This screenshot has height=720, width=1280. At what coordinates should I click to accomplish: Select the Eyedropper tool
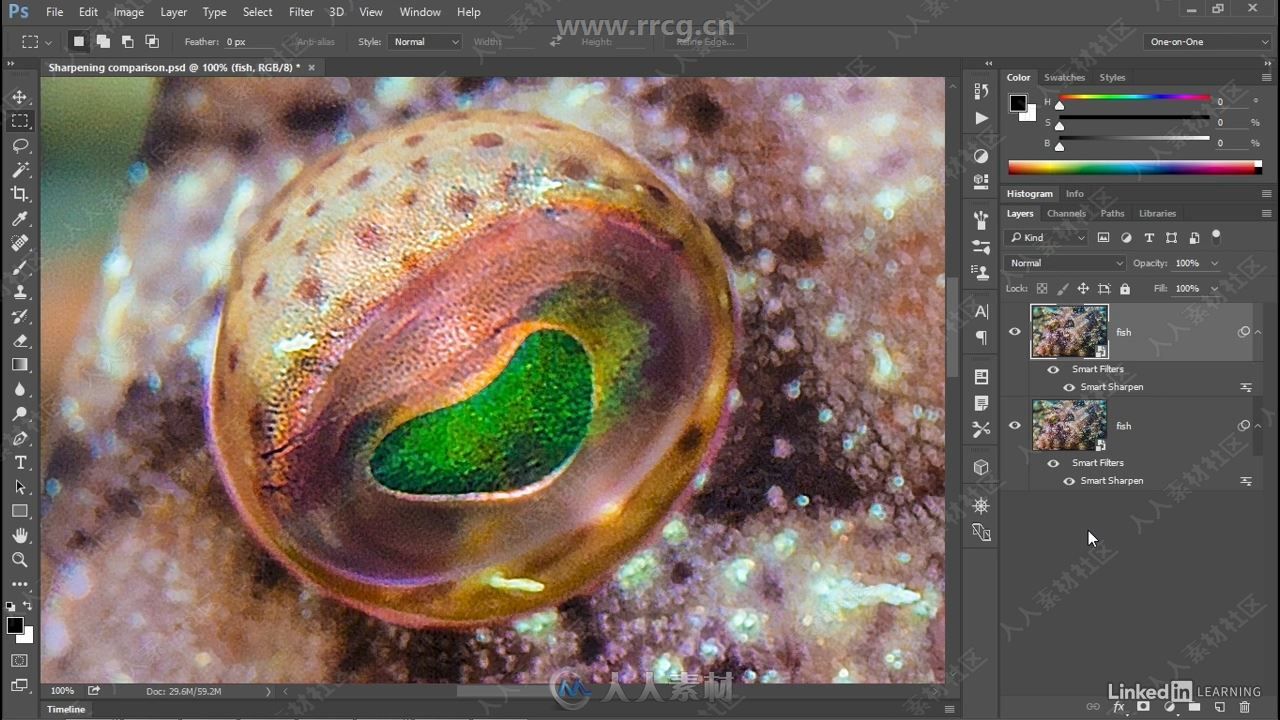click(x=20, y=219)
